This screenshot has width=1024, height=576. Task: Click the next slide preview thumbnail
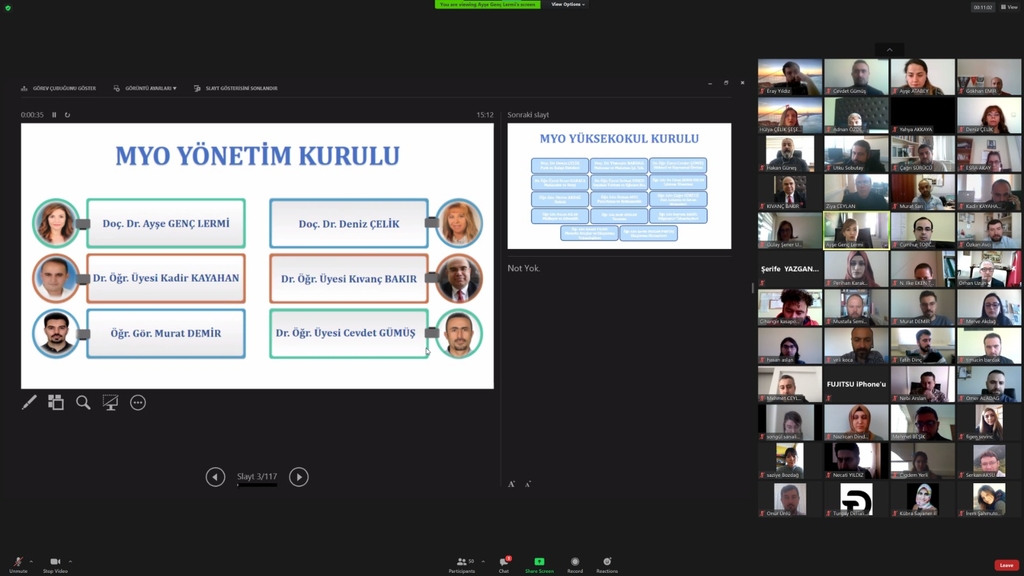[619, 186]
